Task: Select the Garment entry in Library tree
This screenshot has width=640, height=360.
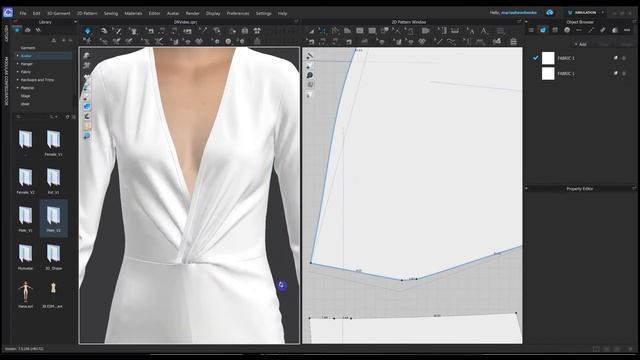Action: [28, 48]
